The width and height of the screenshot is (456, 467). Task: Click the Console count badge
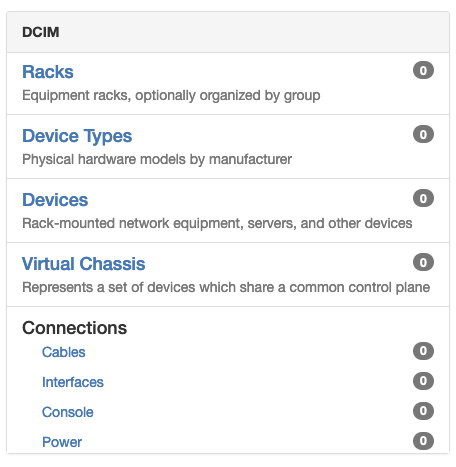[x=423, y=411]
